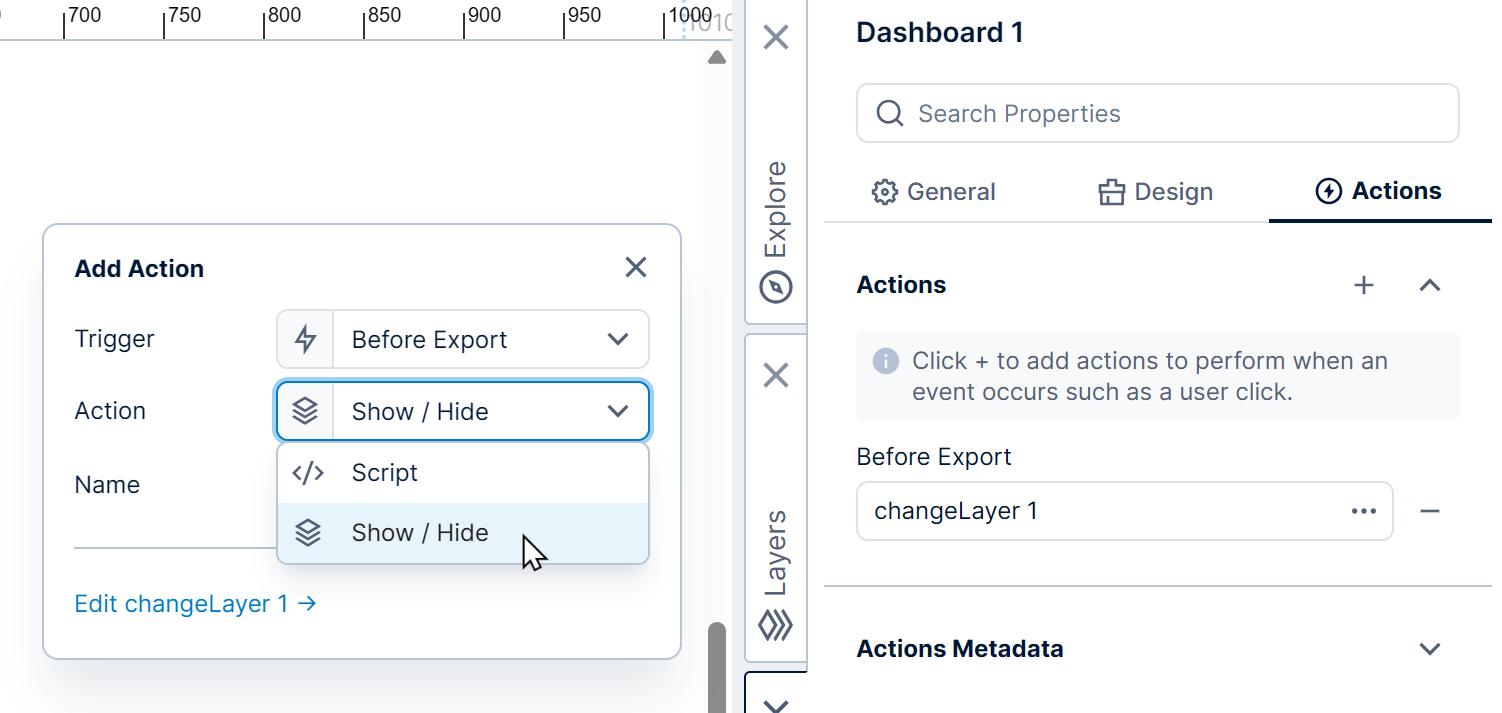Collapse the Actions section with the chevron

click(1429, 285)
